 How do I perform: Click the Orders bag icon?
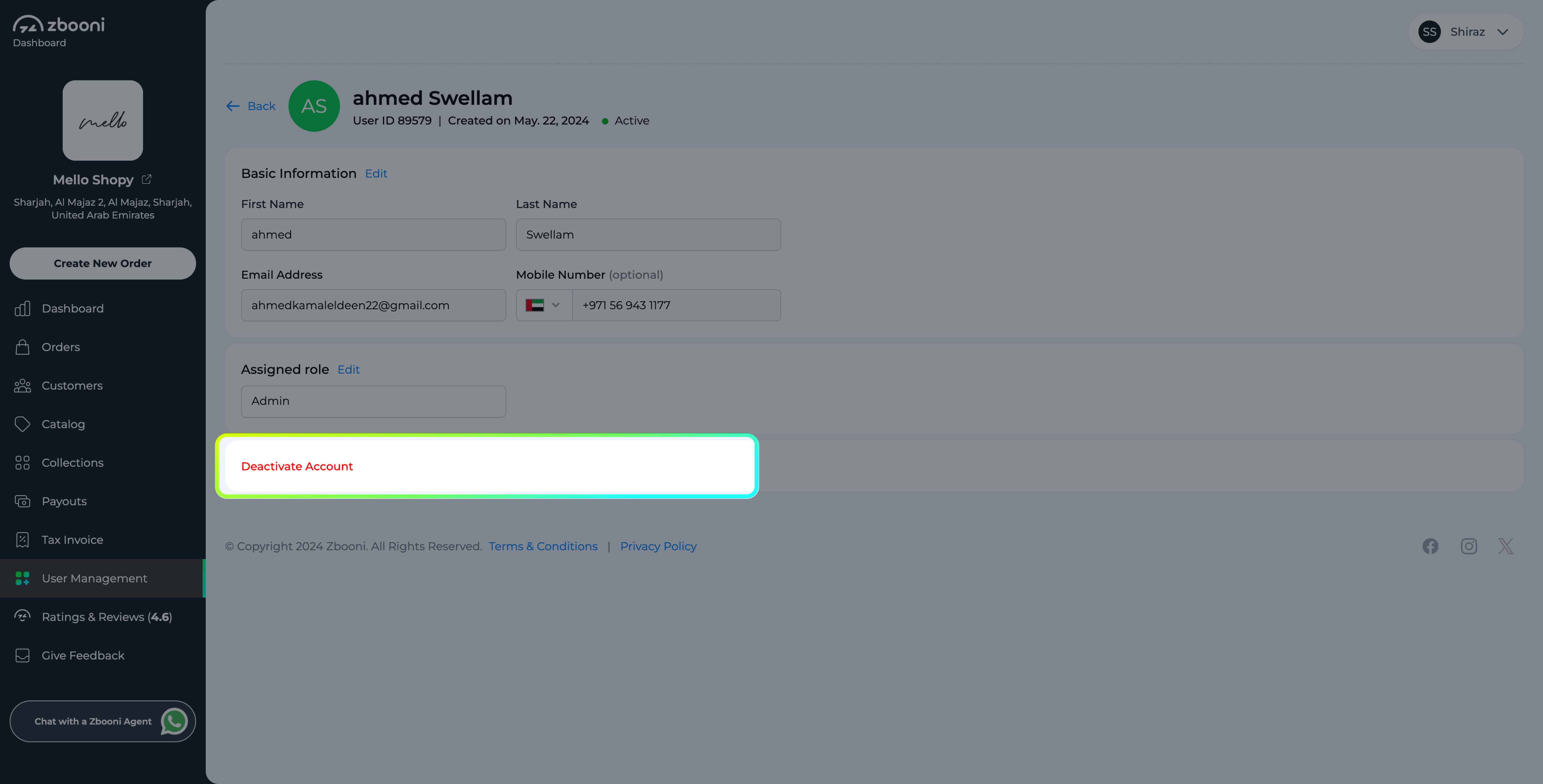click(x=23, y=347)
